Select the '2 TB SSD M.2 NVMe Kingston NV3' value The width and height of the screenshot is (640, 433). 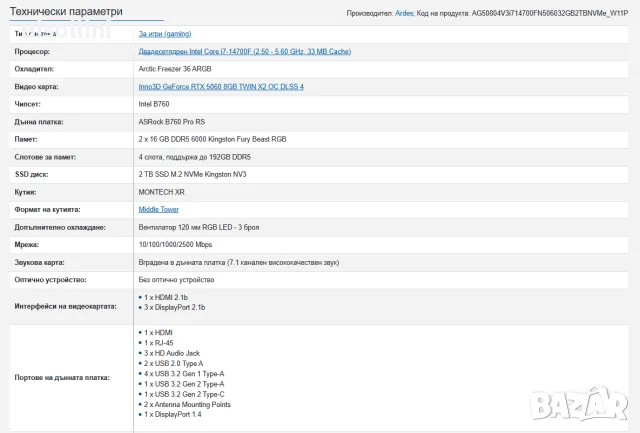click(192, 174)
